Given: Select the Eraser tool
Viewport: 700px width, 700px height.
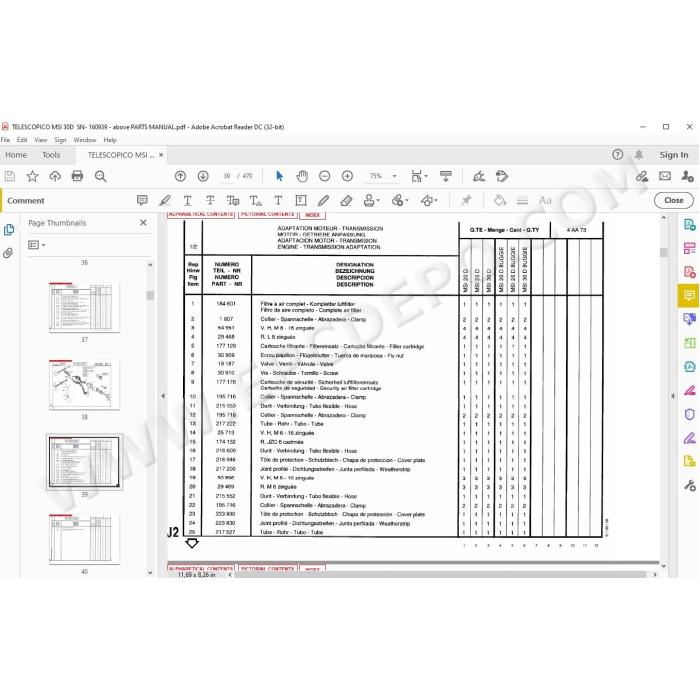Looking at the screenshot, I should click(x=346, y=200).
